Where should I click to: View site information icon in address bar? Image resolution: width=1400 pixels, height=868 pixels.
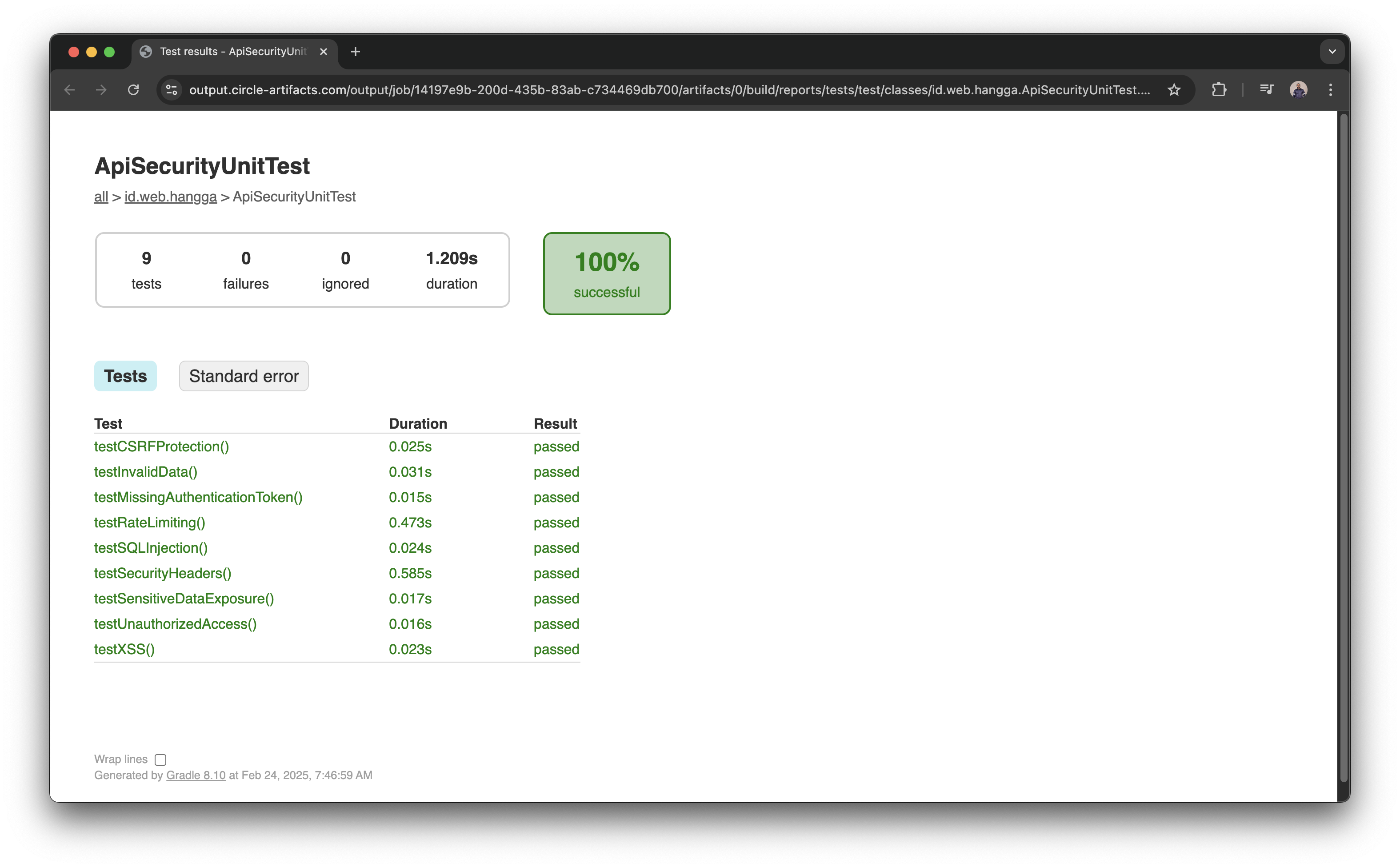click(171, 89)
